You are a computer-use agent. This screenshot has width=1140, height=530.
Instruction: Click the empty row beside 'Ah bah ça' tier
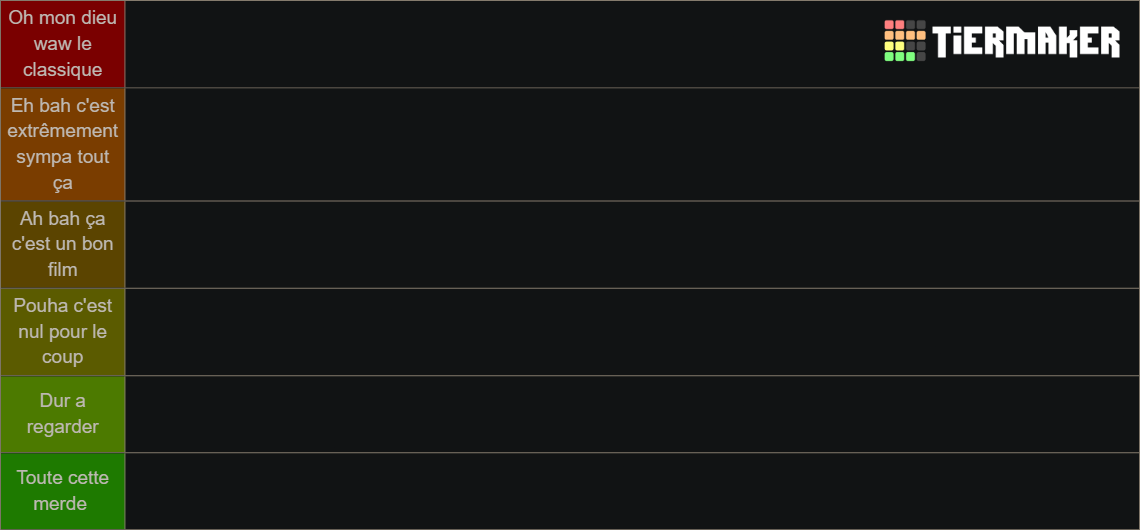(632, 245)
